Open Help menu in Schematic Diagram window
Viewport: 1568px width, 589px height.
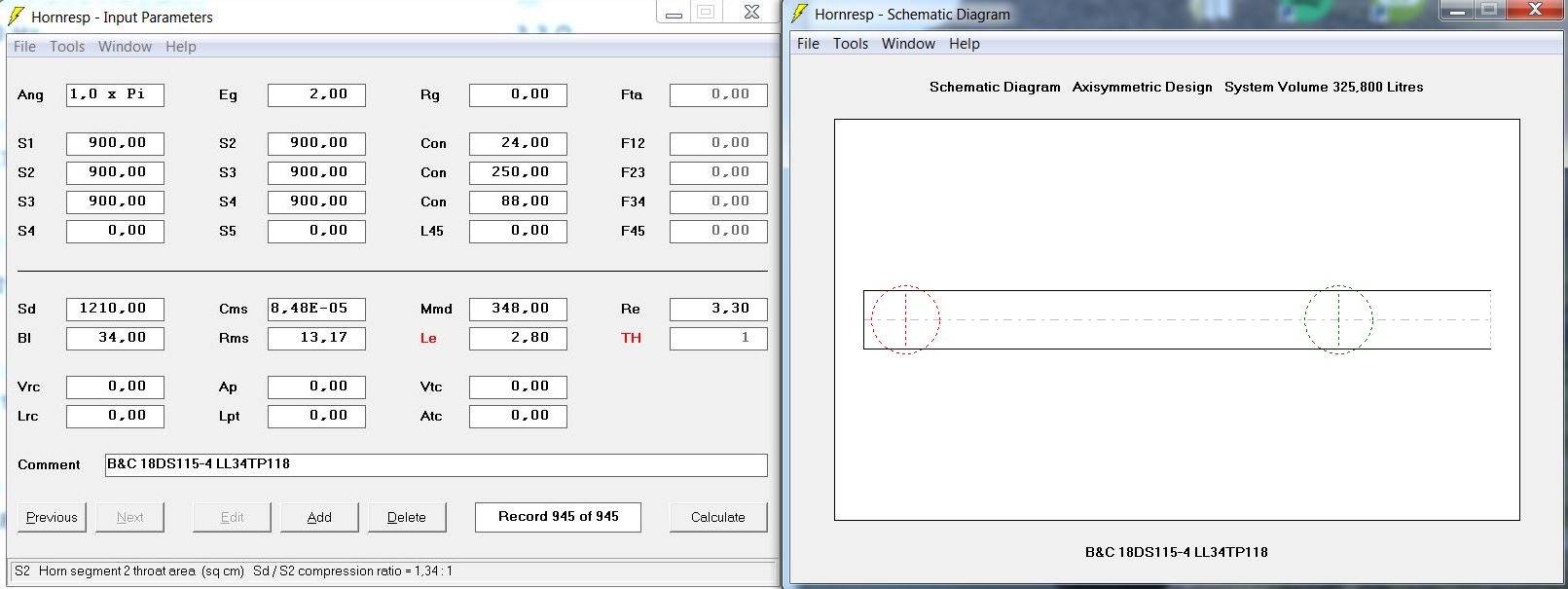pyautogui.click(x=965, y=44)
